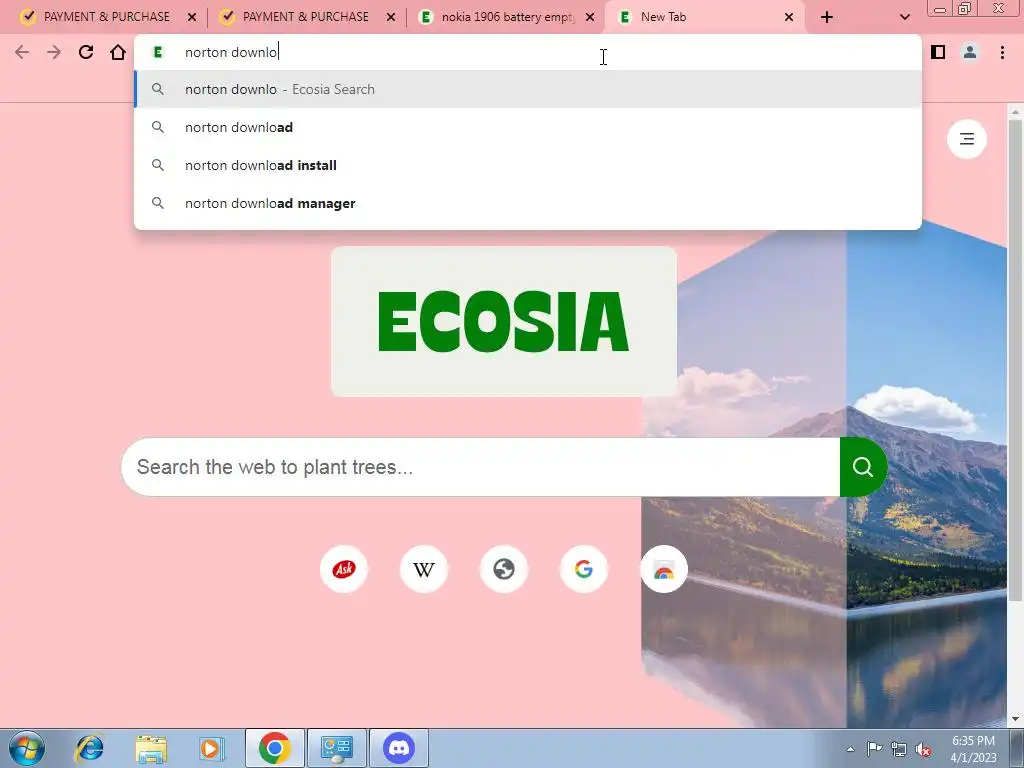
Task: Toggle the browser side panel icon
Action: click(x=938, y=52)
